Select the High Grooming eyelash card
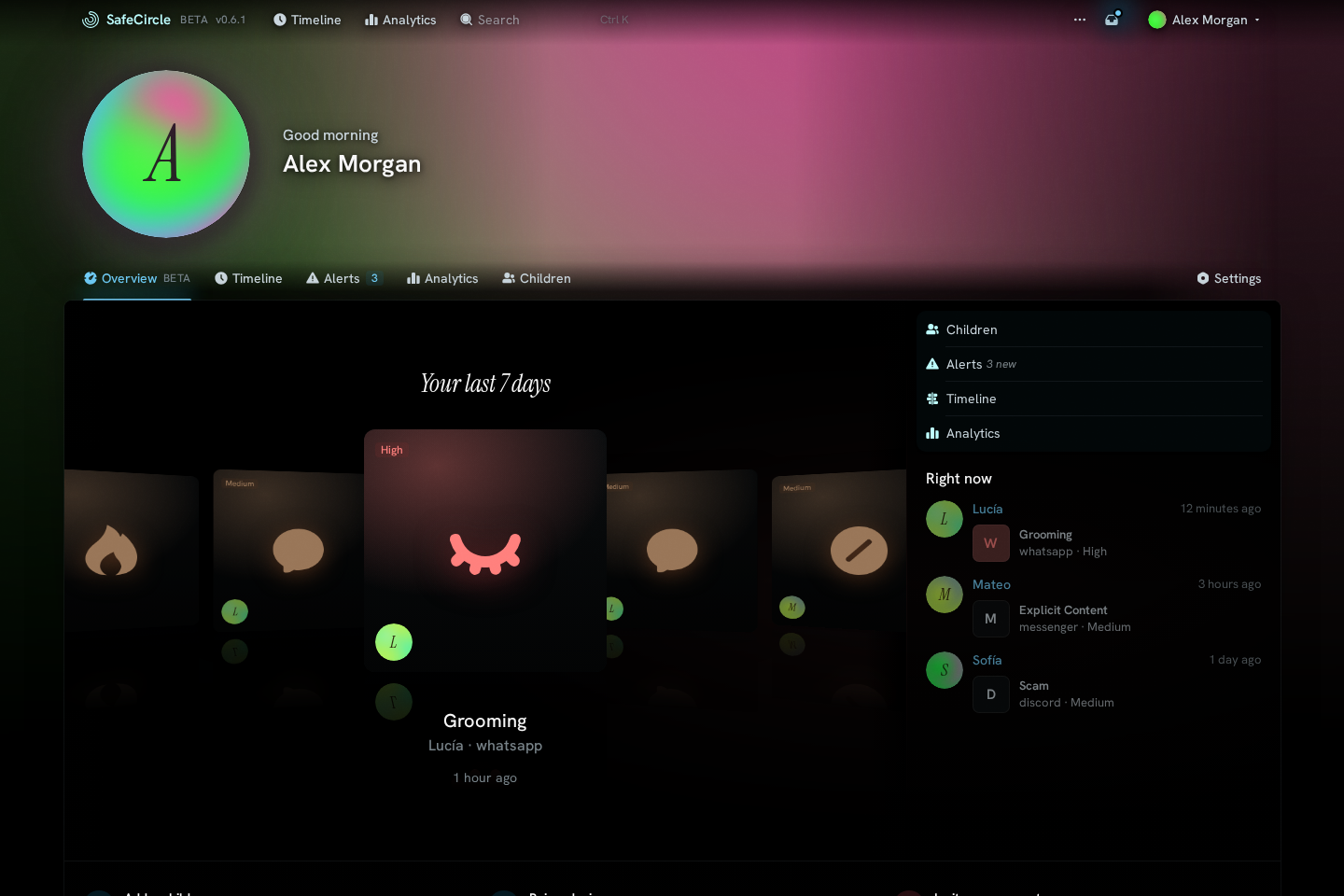Screen dimensions: 1344x896 485,551
